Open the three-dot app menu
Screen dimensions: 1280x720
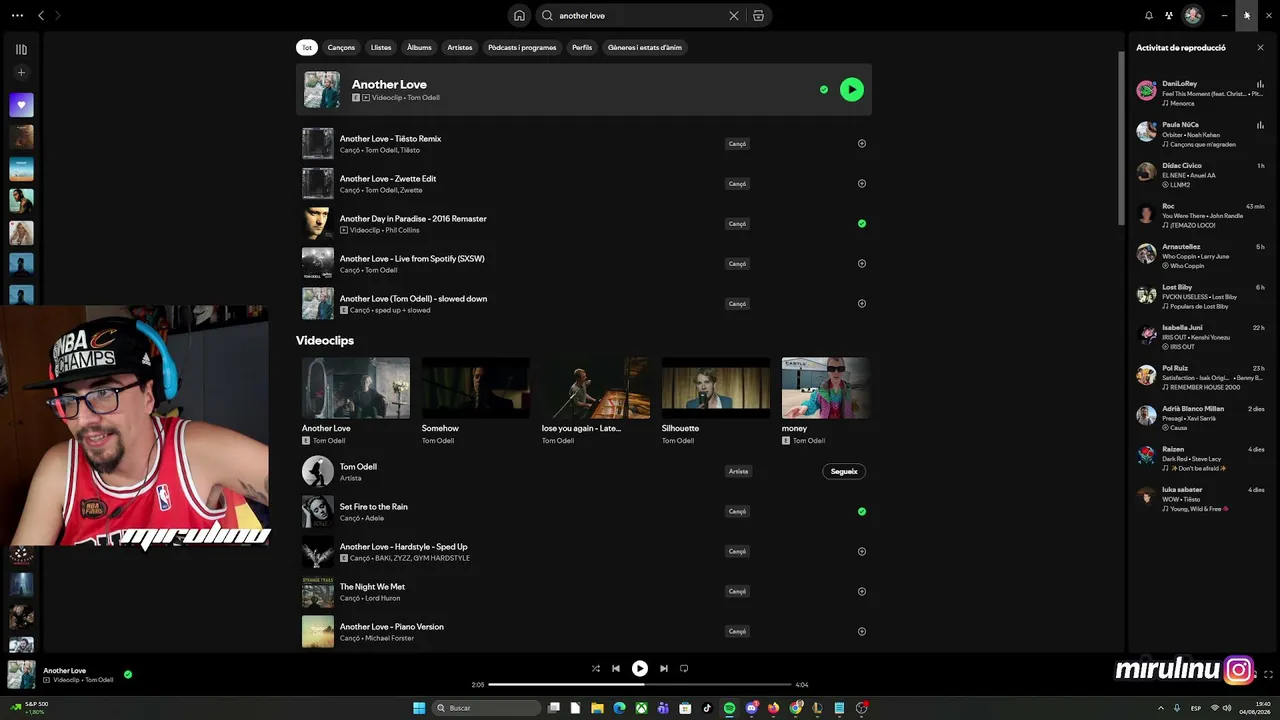click(x=17, y=16)
